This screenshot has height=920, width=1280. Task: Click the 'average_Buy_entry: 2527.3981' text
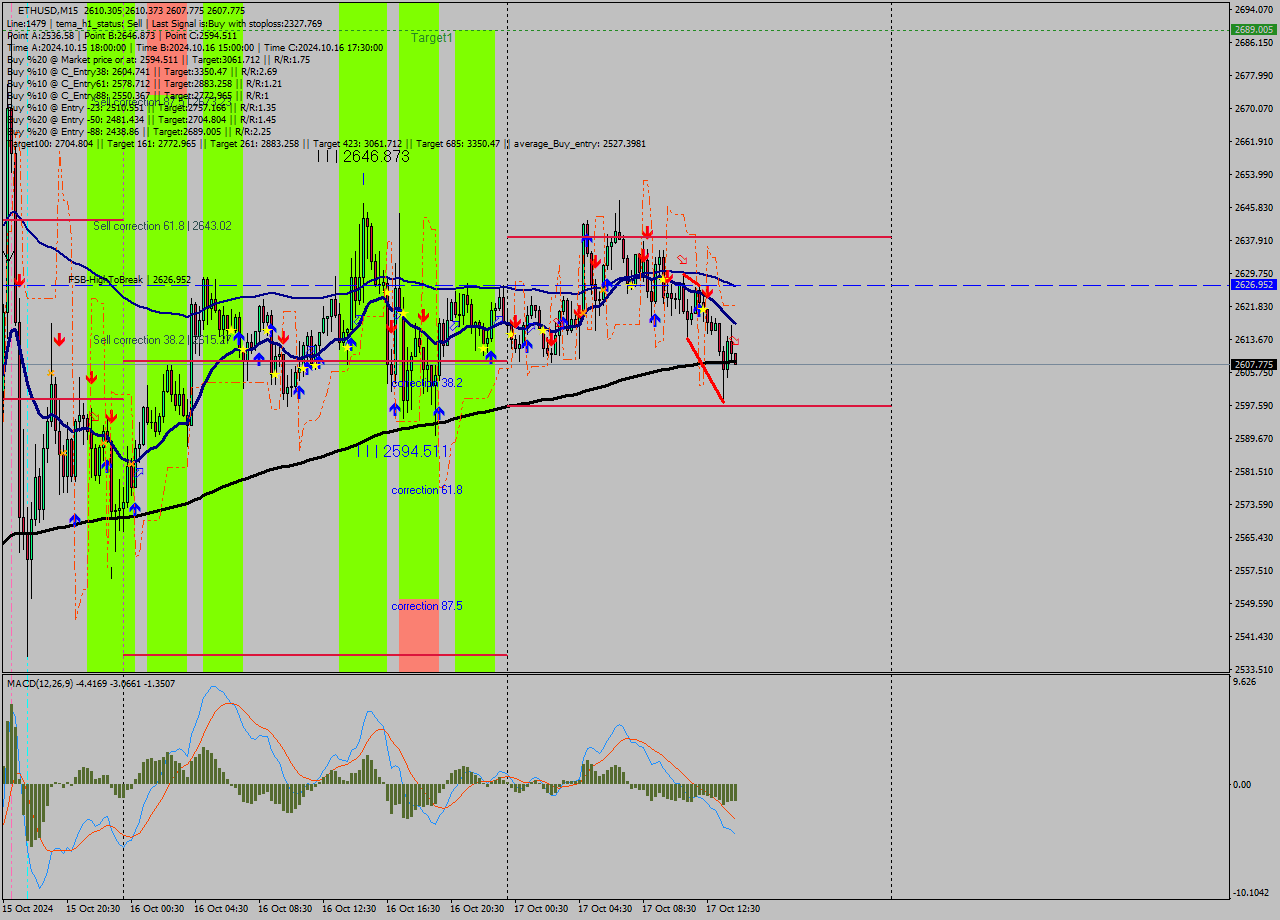[579, 143]
